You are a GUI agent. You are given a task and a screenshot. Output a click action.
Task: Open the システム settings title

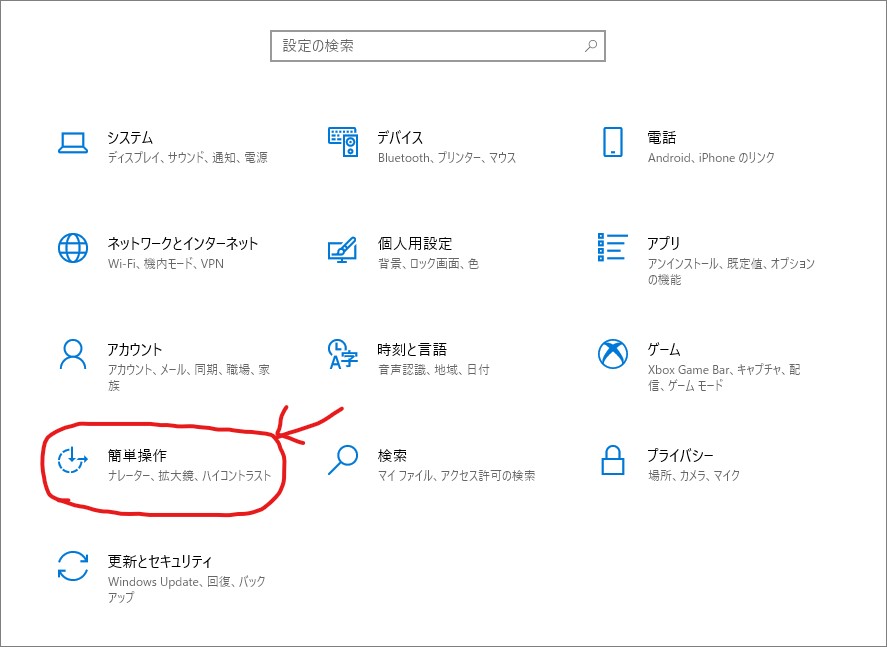[130, 137]
